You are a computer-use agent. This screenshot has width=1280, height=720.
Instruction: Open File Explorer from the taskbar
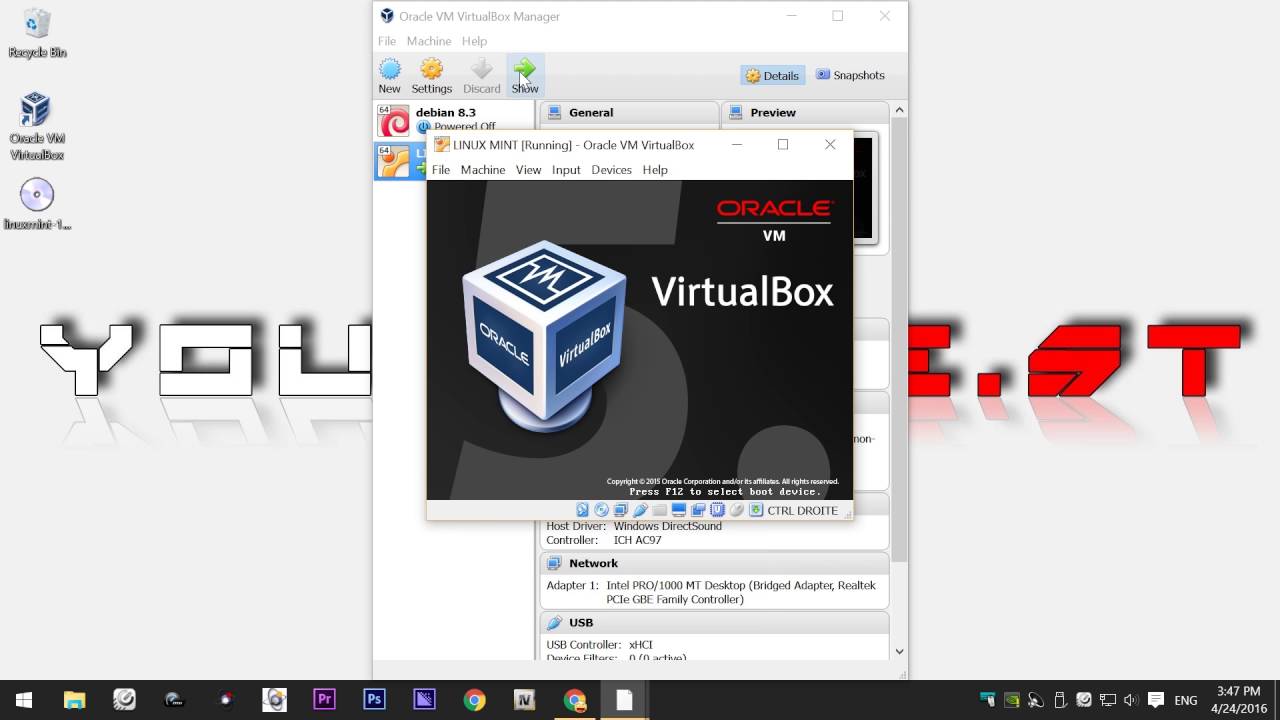[x=74, y=700]
